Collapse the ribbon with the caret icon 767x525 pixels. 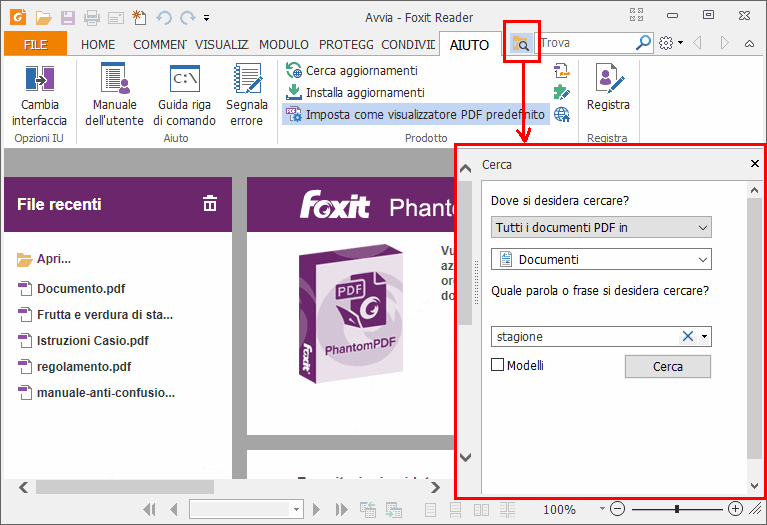pos(749,44)
